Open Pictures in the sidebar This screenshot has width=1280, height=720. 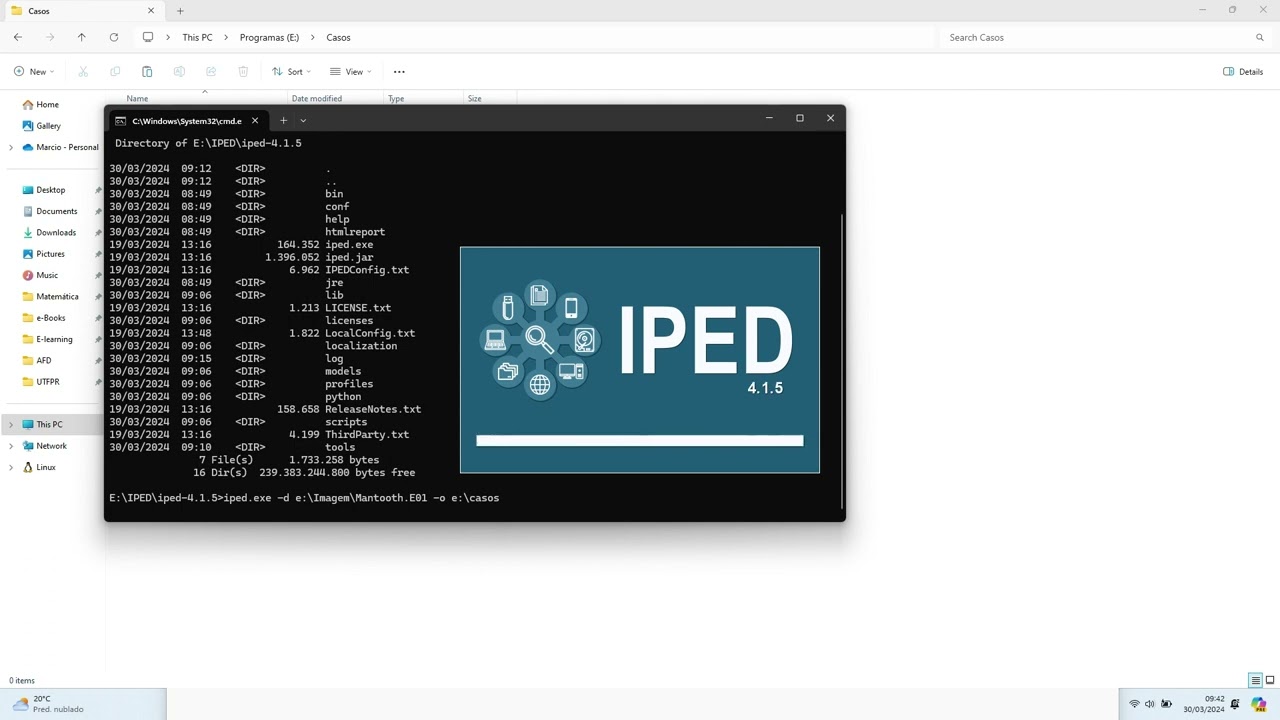click(50, 254)
